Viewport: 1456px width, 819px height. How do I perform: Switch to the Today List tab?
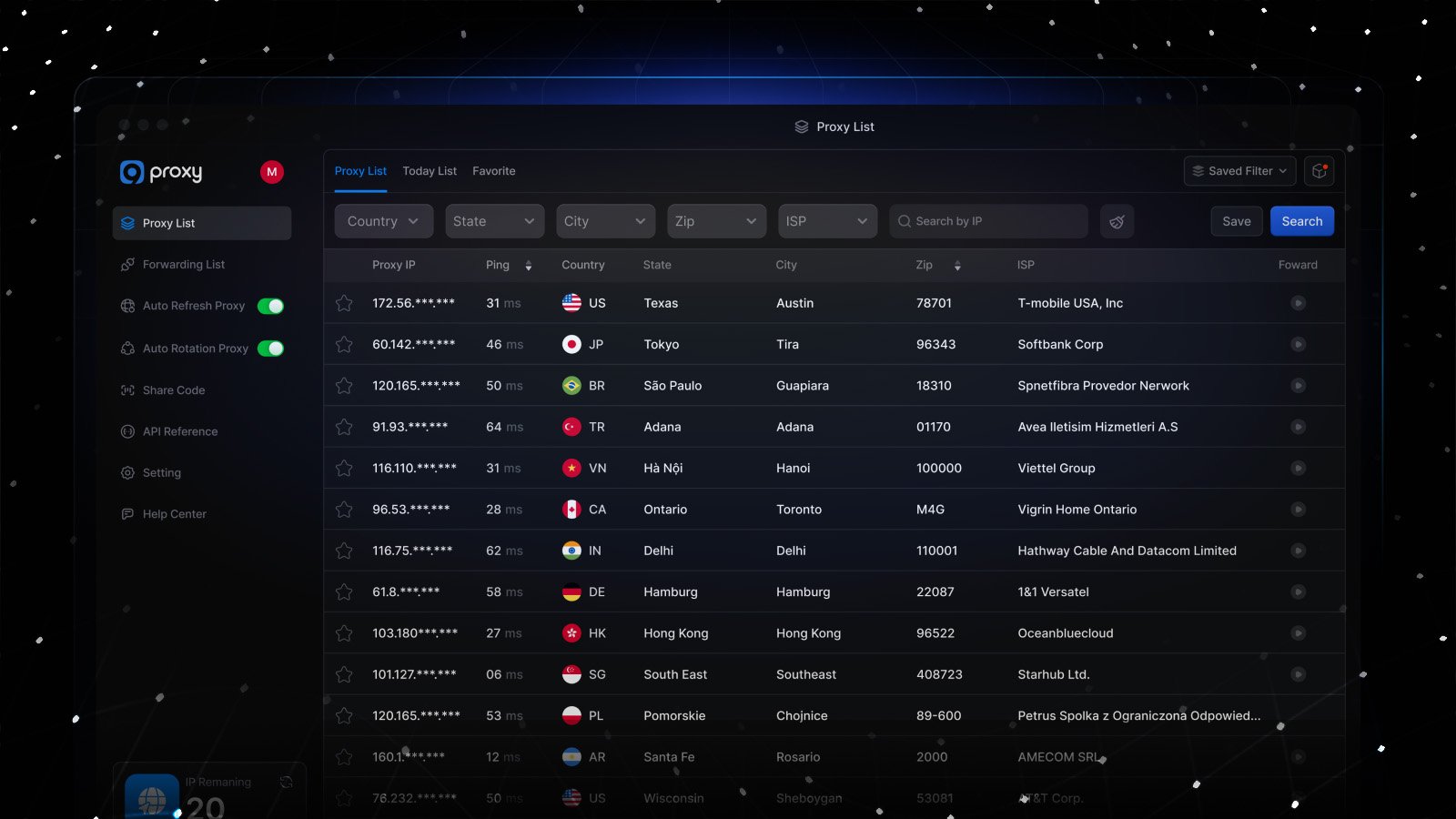click(430, 171)
